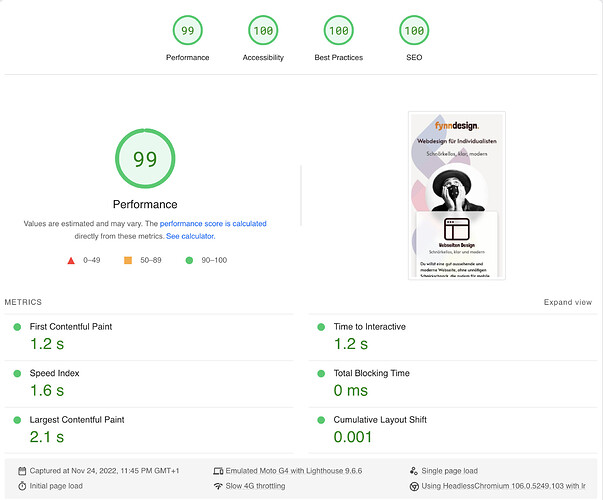603x500 pixels.
Task: Click the Slow 4G throttling wifi icon
Action: tap(218, 486)
